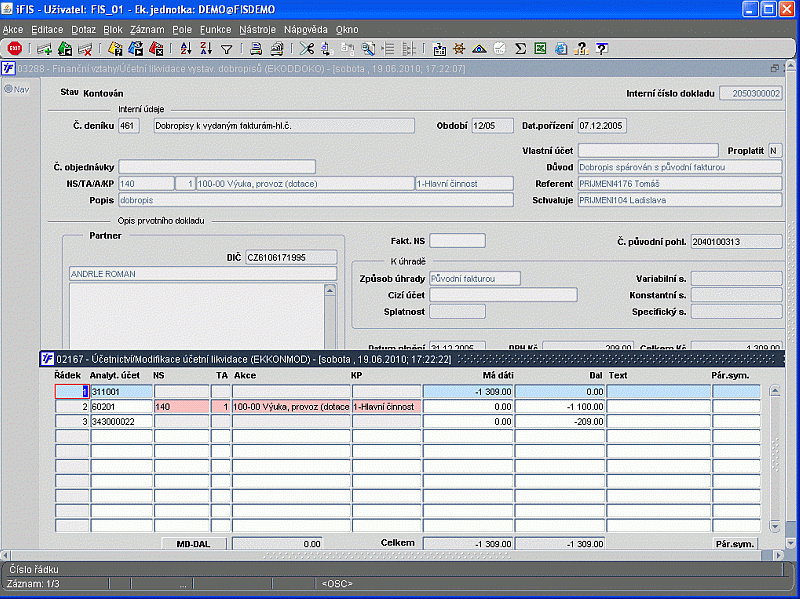Click the Analyt. účet cell 343000022
Screen dimensions: 800x599
(x=120, y=422)
